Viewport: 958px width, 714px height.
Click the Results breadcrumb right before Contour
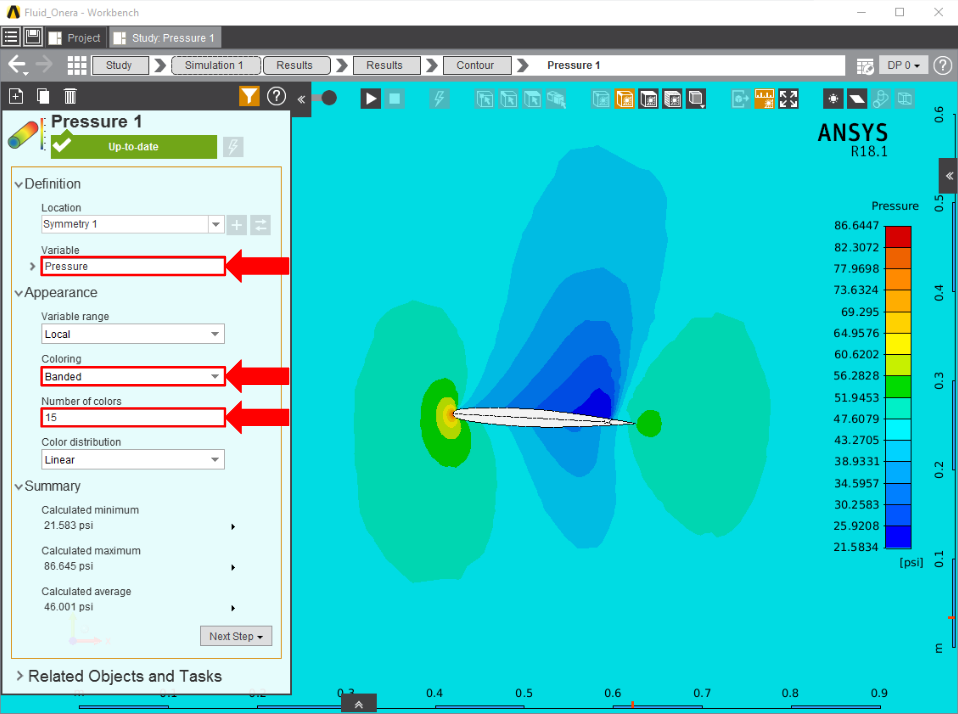[x=385, y=65]
